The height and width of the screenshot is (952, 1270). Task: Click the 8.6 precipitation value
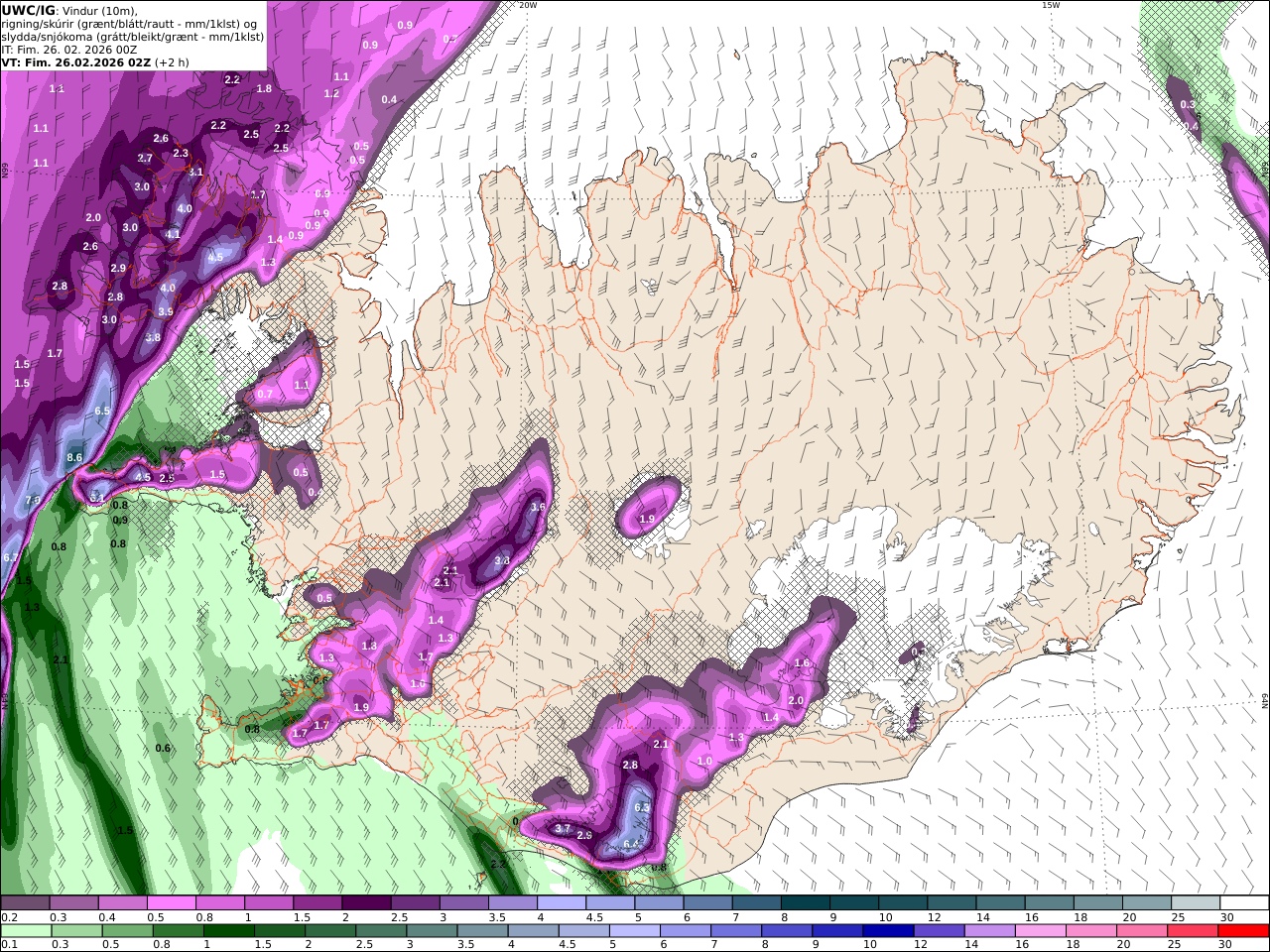(74, 457)
